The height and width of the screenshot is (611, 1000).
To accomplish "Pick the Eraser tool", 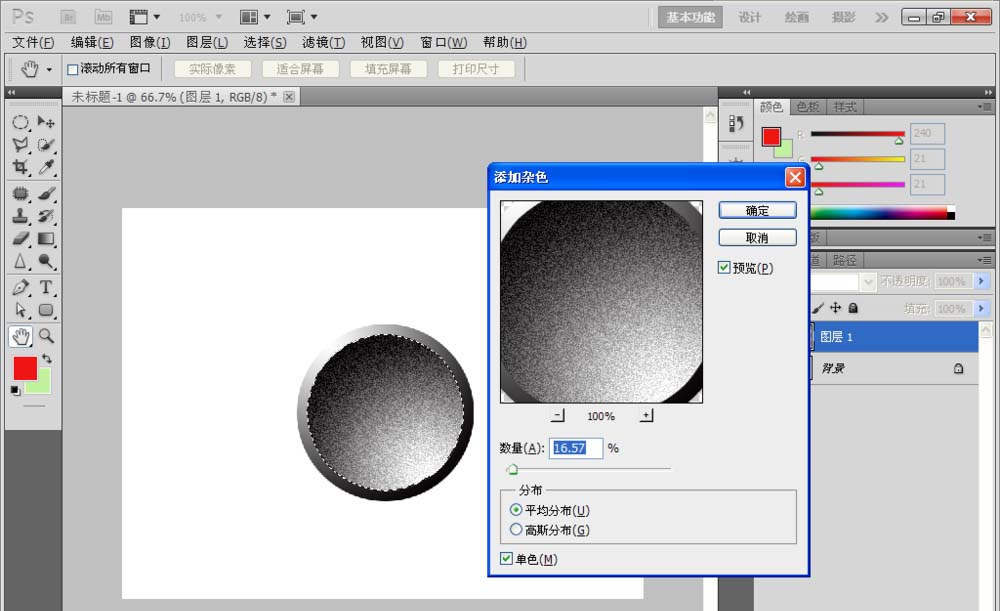I will (20, 239).
